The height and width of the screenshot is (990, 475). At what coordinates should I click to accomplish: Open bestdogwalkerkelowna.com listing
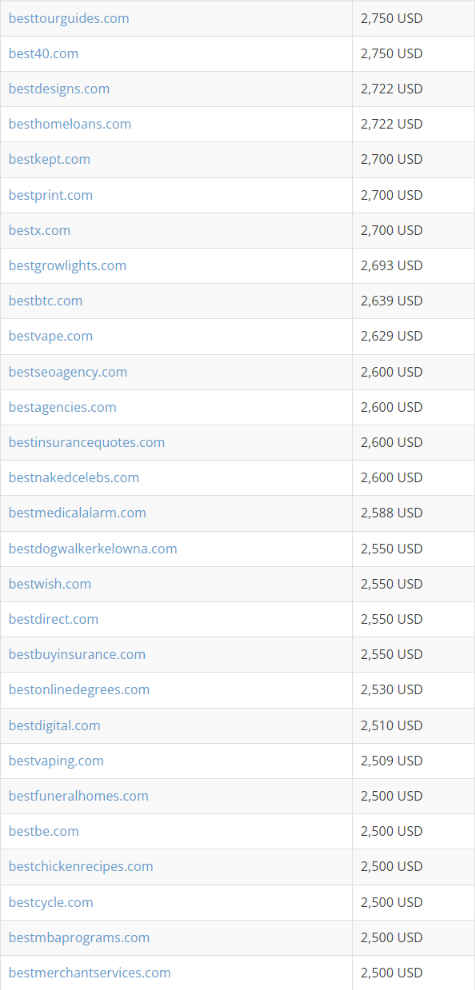point(93,549)
